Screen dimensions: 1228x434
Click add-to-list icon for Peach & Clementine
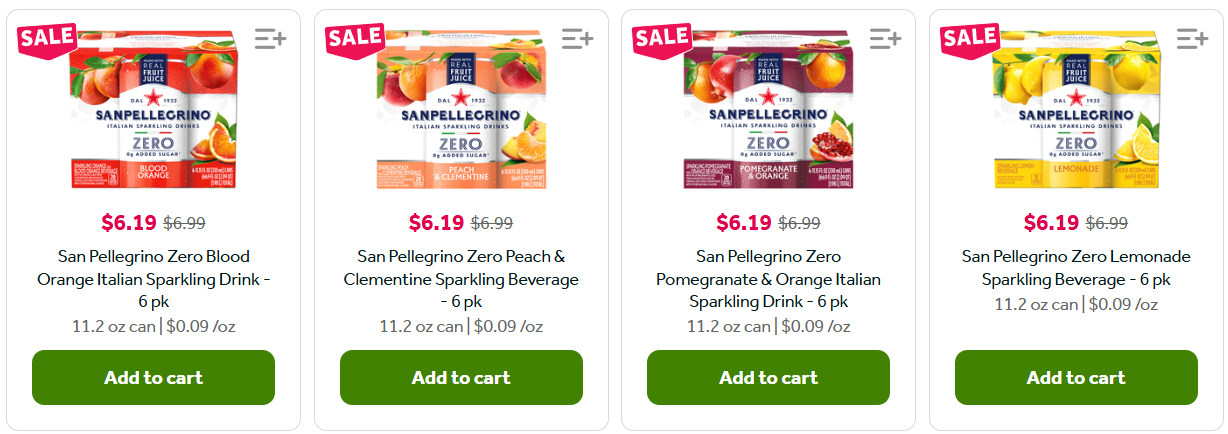pyautogui.click(x=577, y=39)
